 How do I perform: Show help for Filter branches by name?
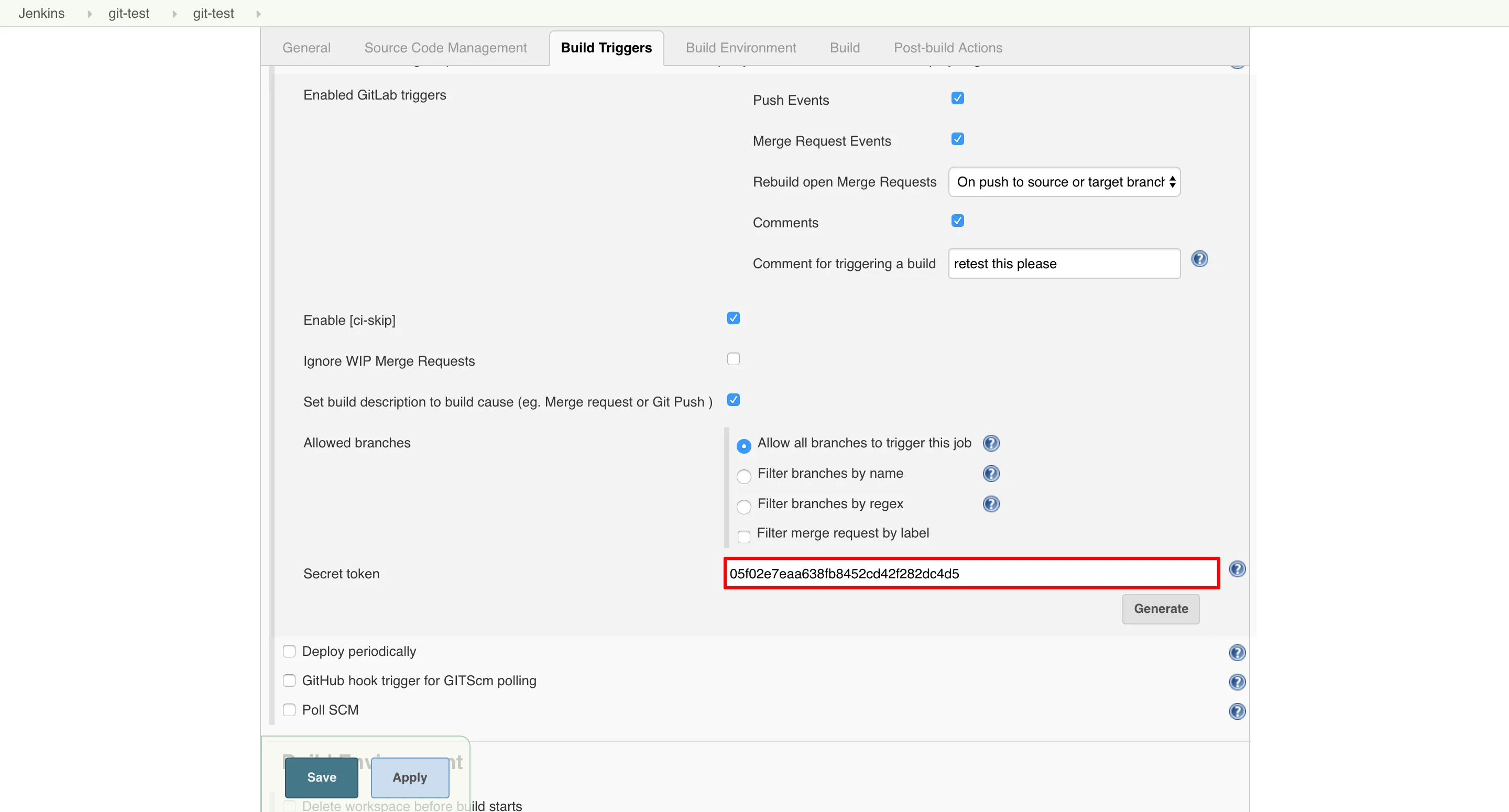click(x=991, y=474)
